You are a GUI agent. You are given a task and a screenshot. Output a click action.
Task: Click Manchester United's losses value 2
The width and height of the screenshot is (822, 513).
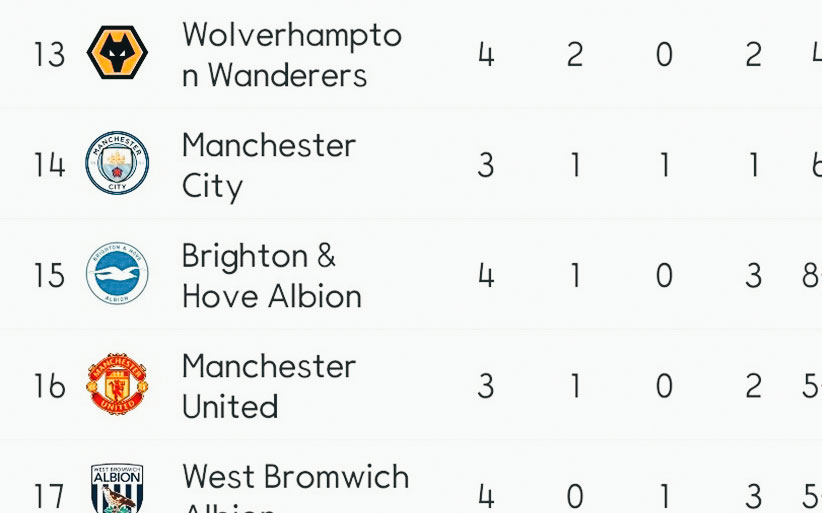point(753,386)
